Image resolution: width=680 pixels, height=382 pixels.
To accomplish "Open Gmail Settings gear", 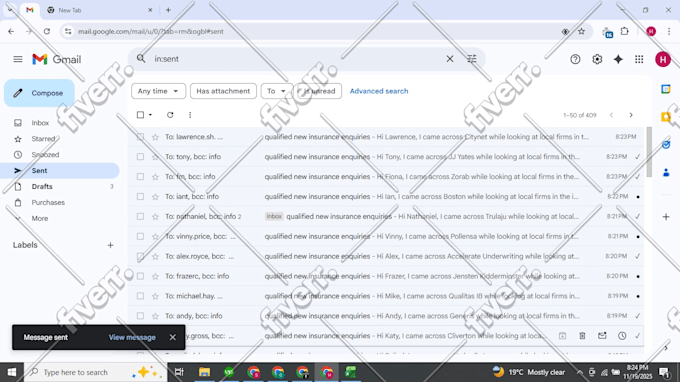I will (x=597, y=59).
